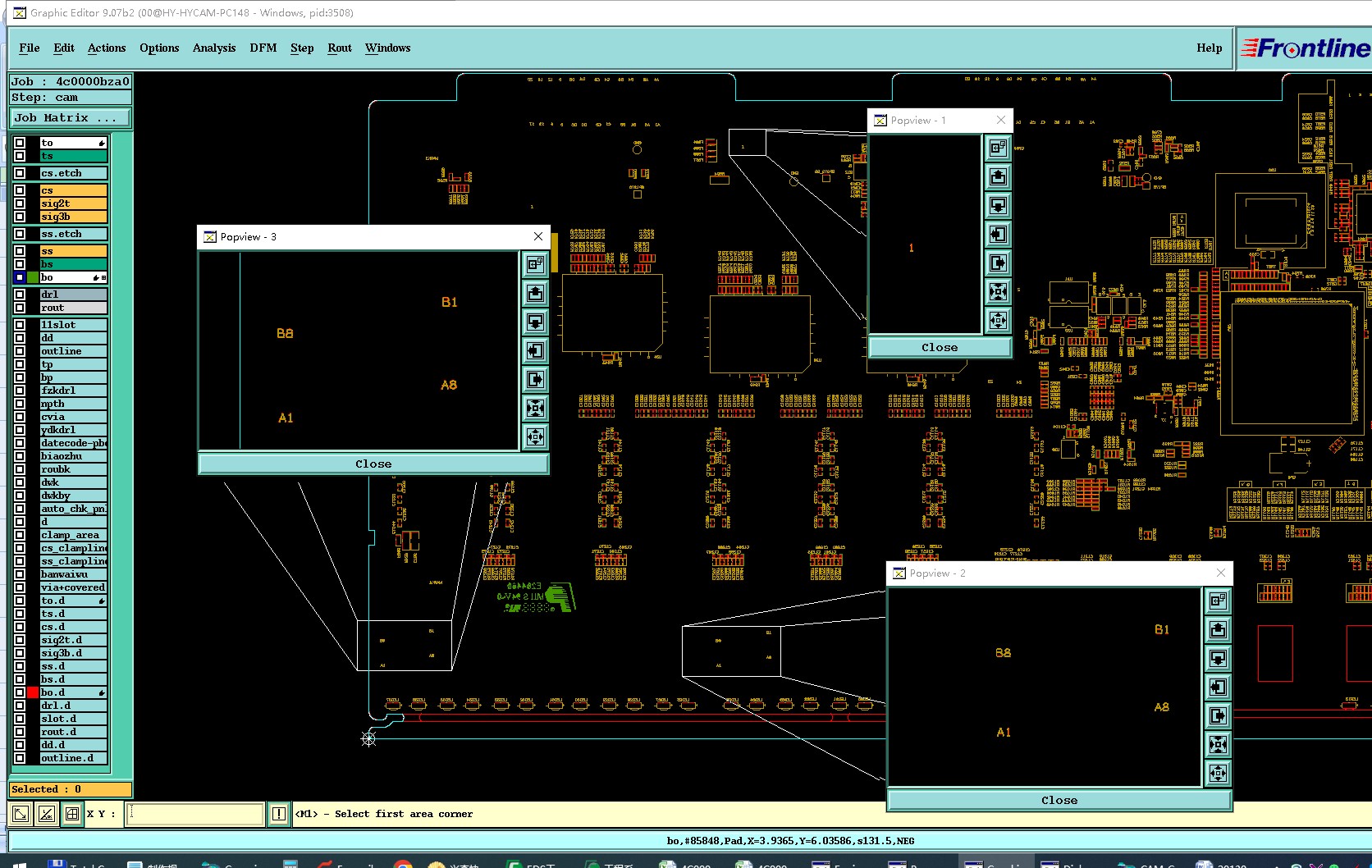Toggle the checkbox for layer 'ss.etch'
This screenshot has width=1372, height=868.
tap(20, 234)
